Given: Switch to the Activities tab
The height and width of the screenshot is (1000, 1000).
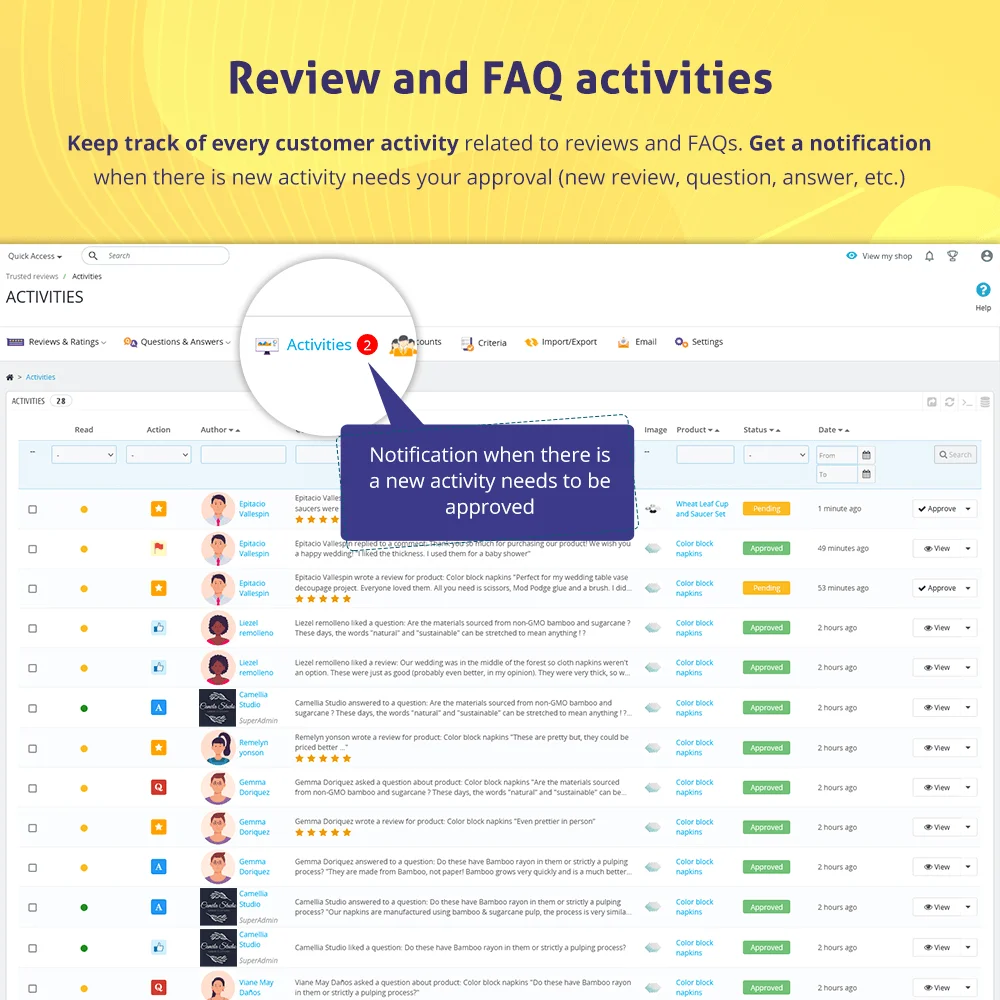Looking at the screenshot, I should (x=319, y=344).
